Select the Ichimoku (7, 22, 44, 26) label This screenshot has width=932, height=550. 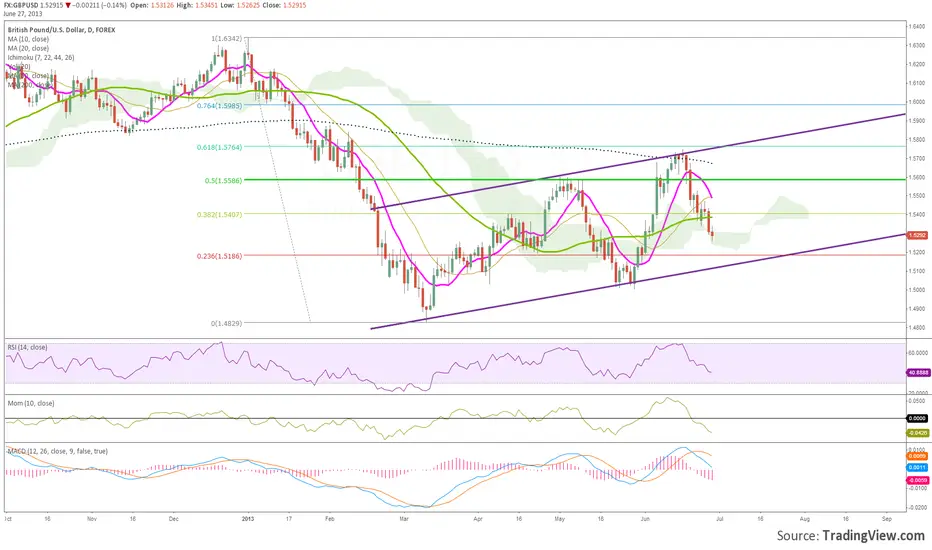tap(40, 58)
